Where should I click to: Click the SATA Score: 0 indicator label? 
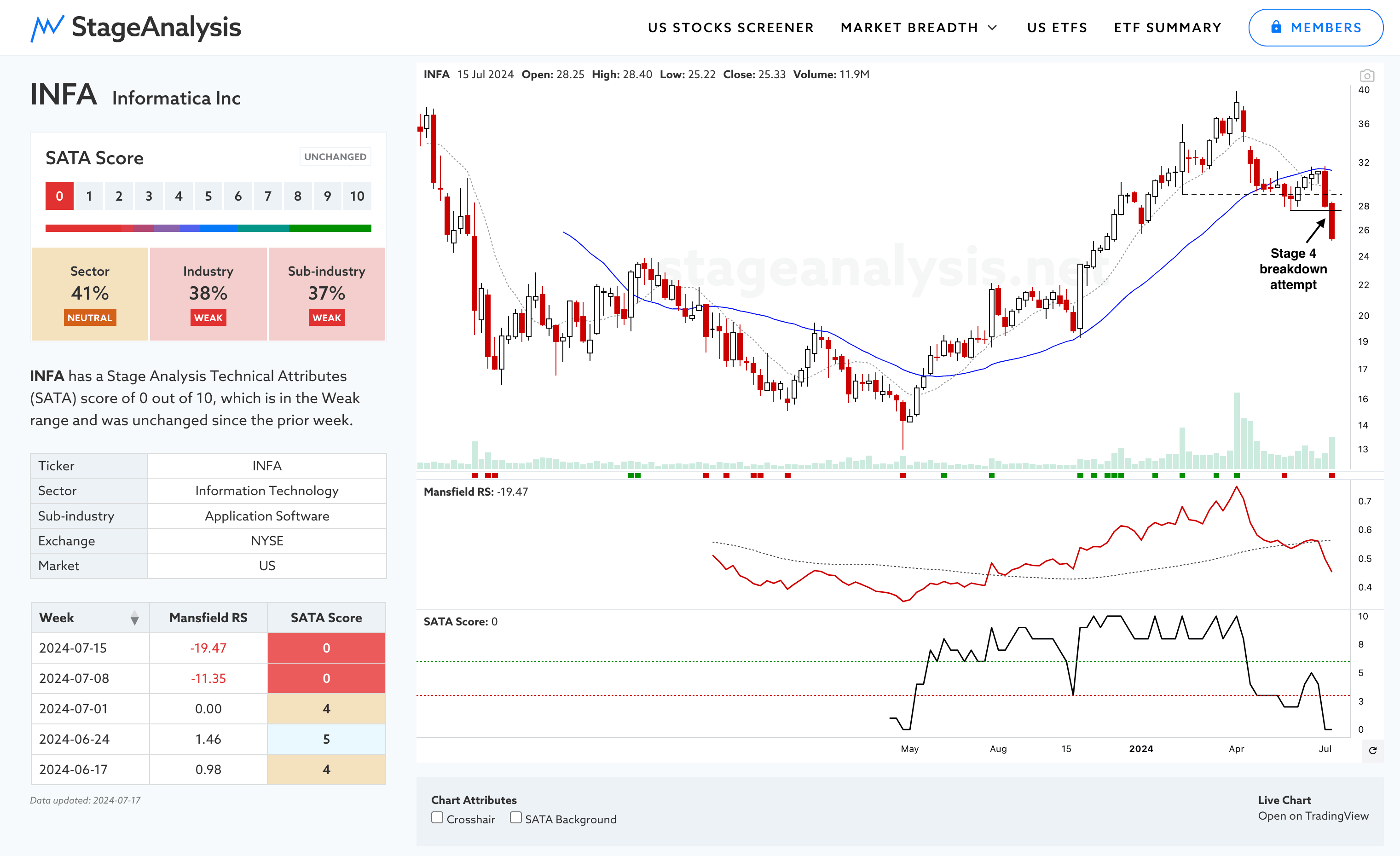[460, 621]
